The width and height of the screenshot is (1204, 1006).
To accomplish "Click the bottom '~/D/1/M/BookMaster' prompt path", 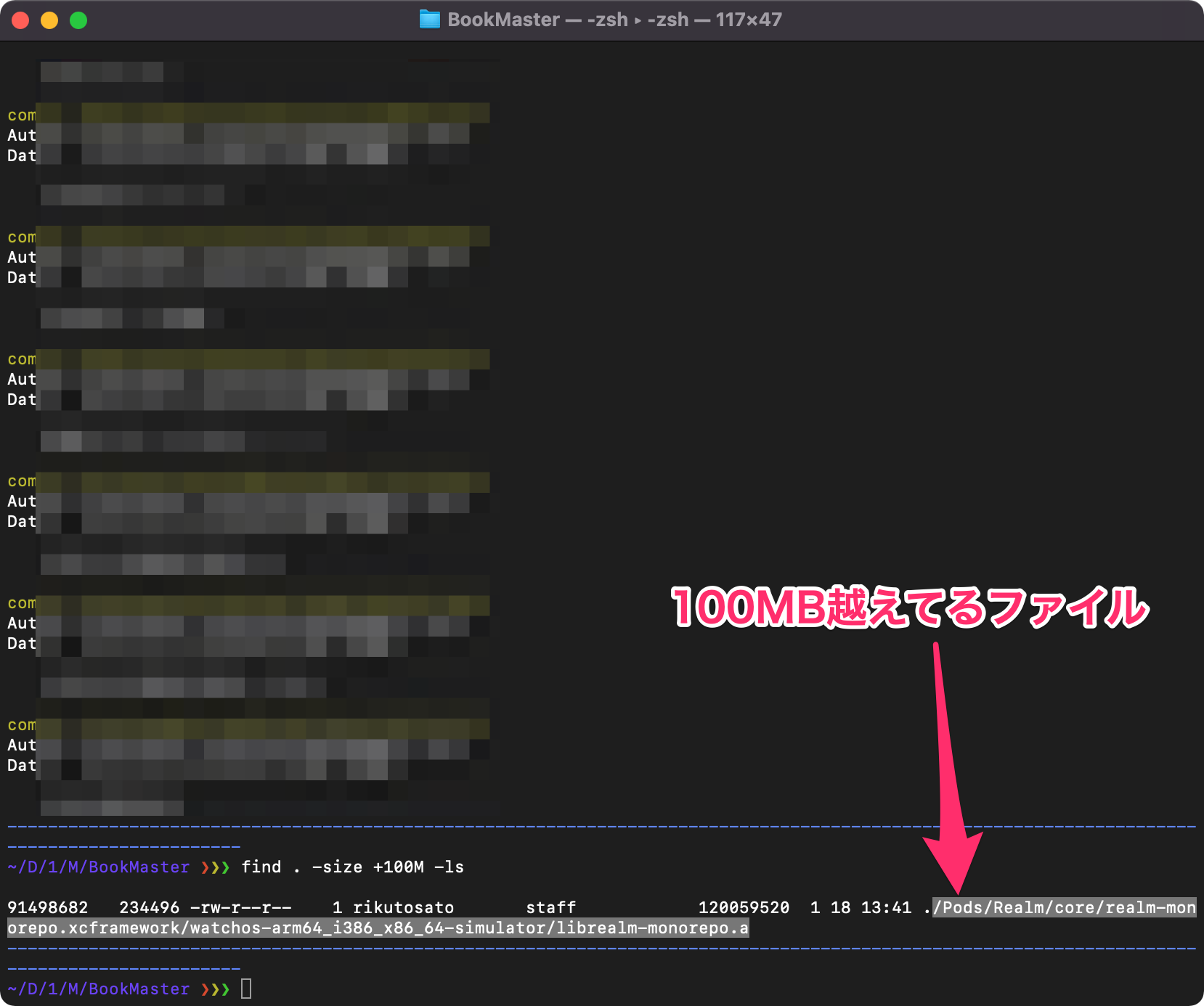I will click(x=98, y=989).
